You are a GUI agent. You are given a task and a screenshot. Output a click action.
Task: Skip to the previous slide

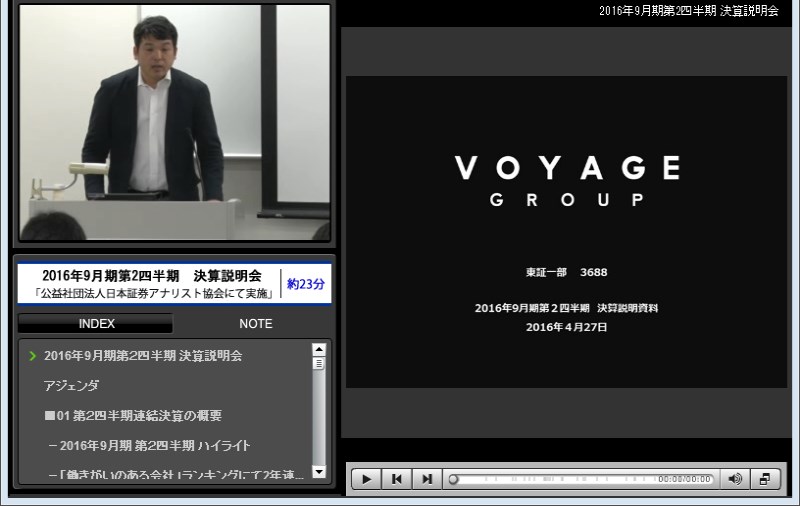pyautogui.click(x=396, y=479)
